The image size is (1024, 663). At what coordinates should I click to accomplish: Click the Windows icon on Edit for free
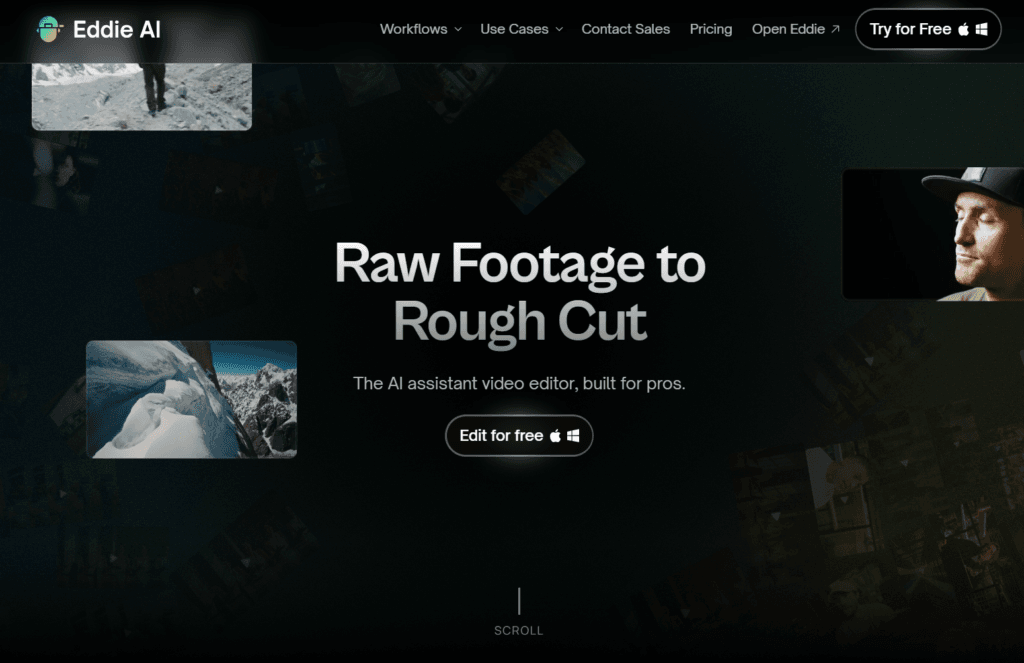point(573,435)
